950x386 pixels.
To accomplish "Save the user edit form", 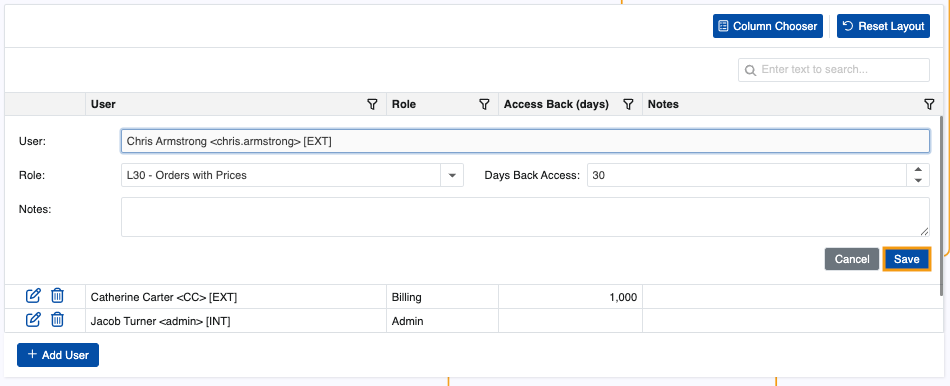I will pos(906,259).
